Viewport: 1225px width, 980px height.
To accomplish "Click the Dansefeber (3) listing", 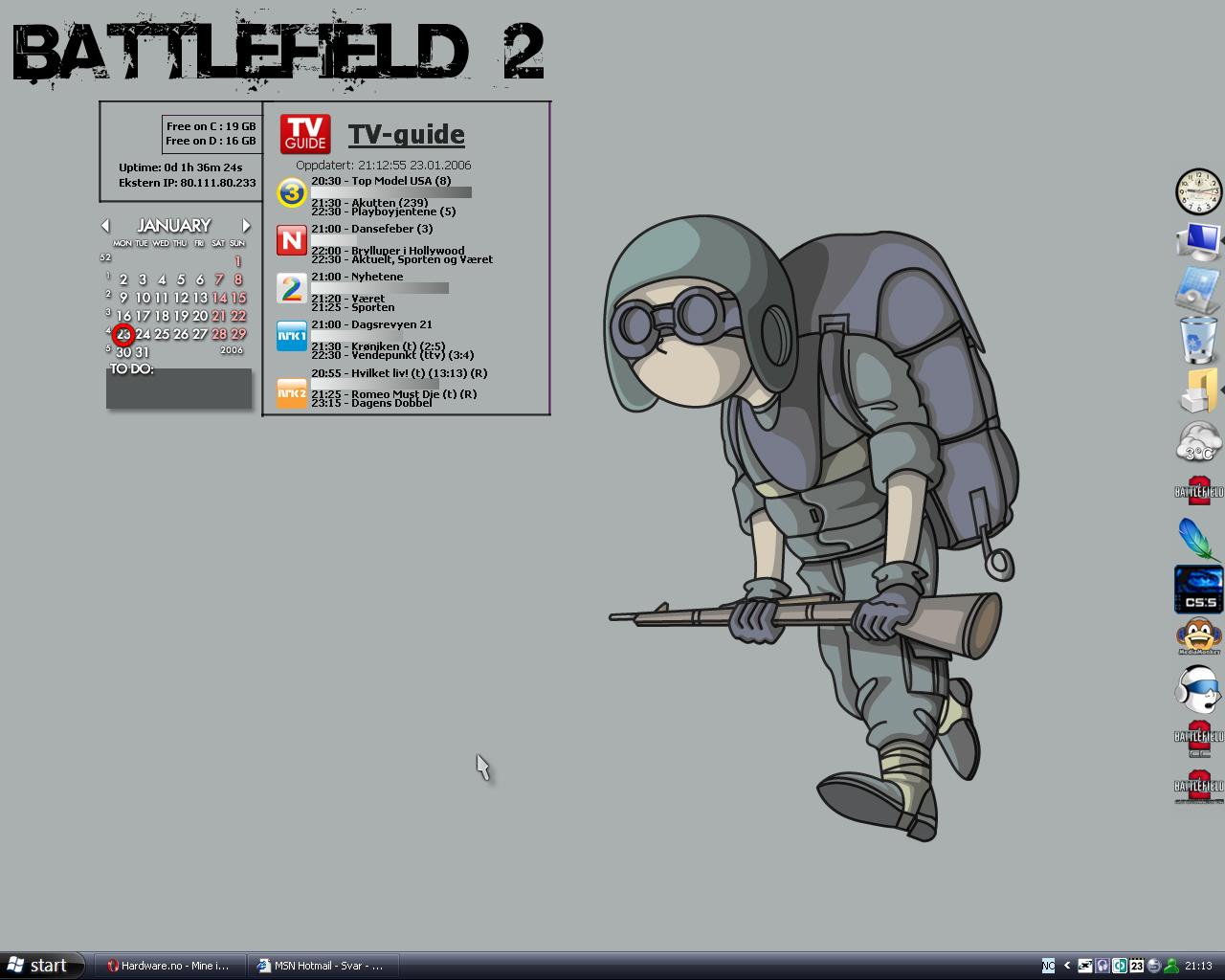I will tap(372, 229).
